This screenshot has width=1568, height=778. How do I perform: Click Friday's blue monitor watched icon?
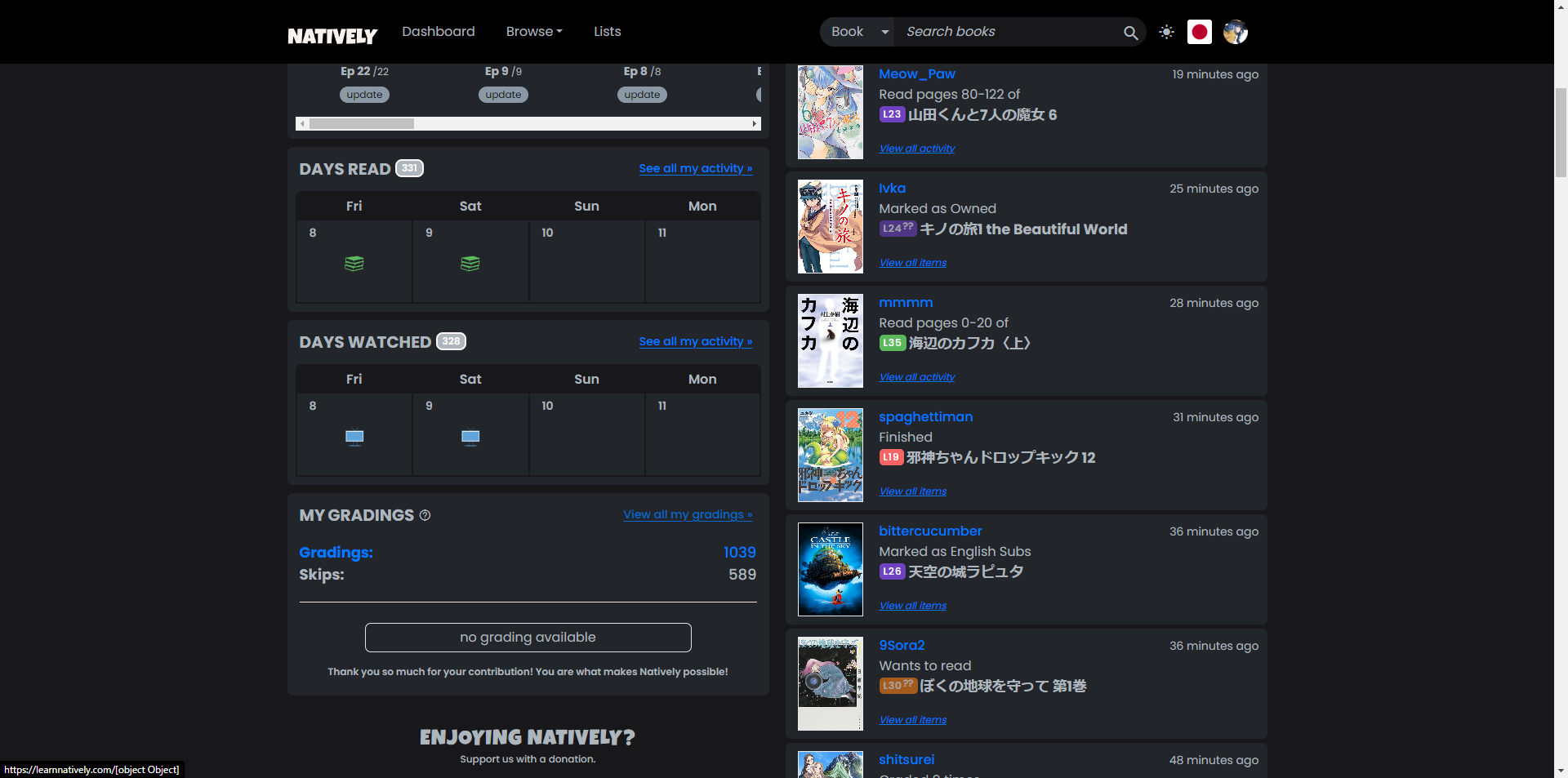pos(354,438)
